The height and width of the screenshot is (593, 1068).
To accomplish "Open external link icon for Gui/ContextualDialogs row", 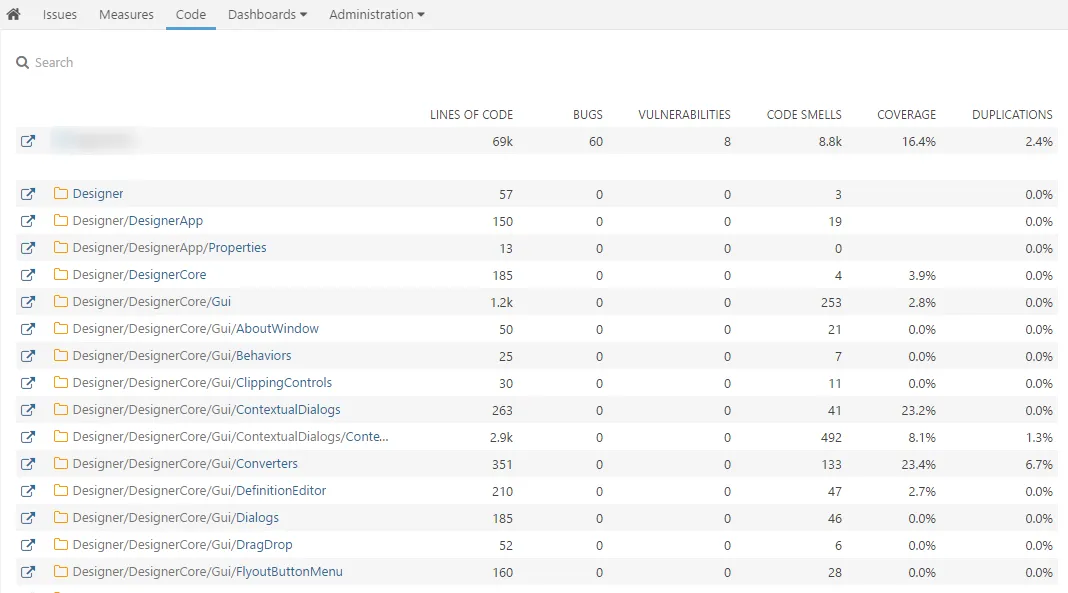I will (28, 410).
